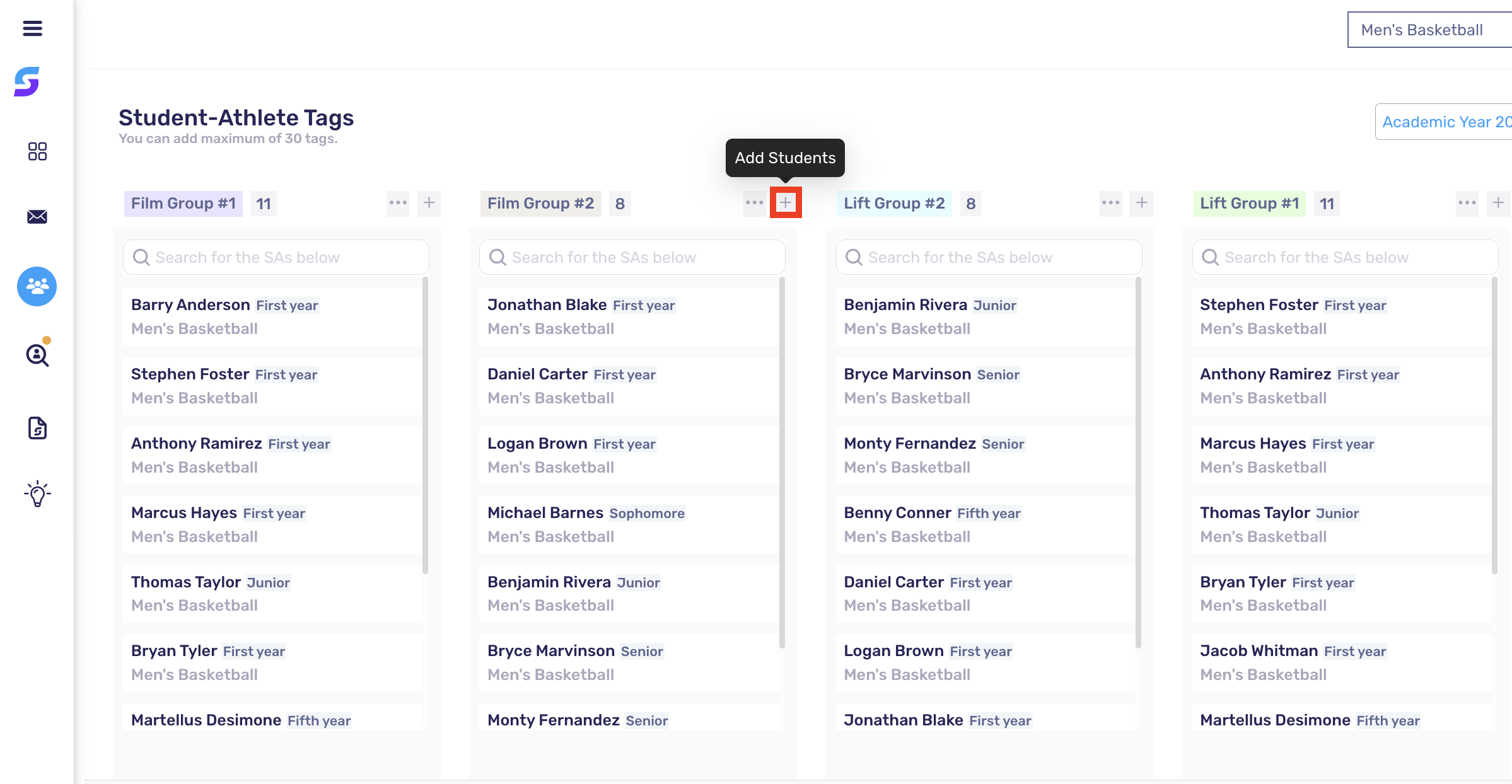Click the Film Group #1 scrollbar
The height and width of the screenshot is (784, 1512).
pos(425,426)
